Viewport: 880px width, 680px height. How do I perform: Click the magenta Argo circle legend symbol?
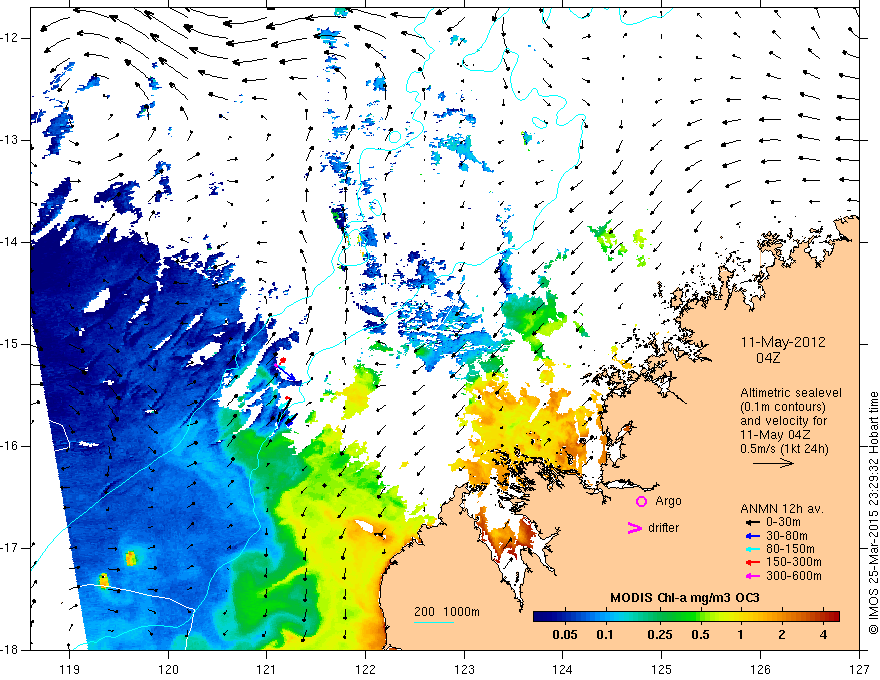(x=641, y=501)
